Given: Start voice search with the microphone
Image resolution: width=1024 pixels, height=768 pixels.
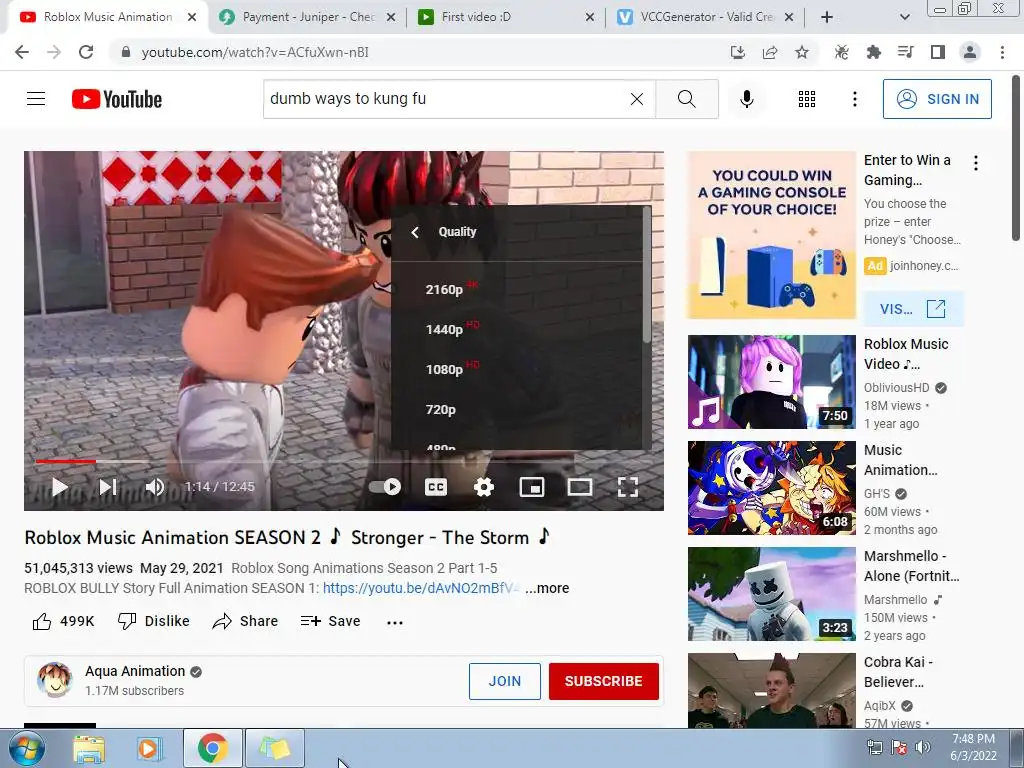Looking at the screenshot, I should point(747,99).
